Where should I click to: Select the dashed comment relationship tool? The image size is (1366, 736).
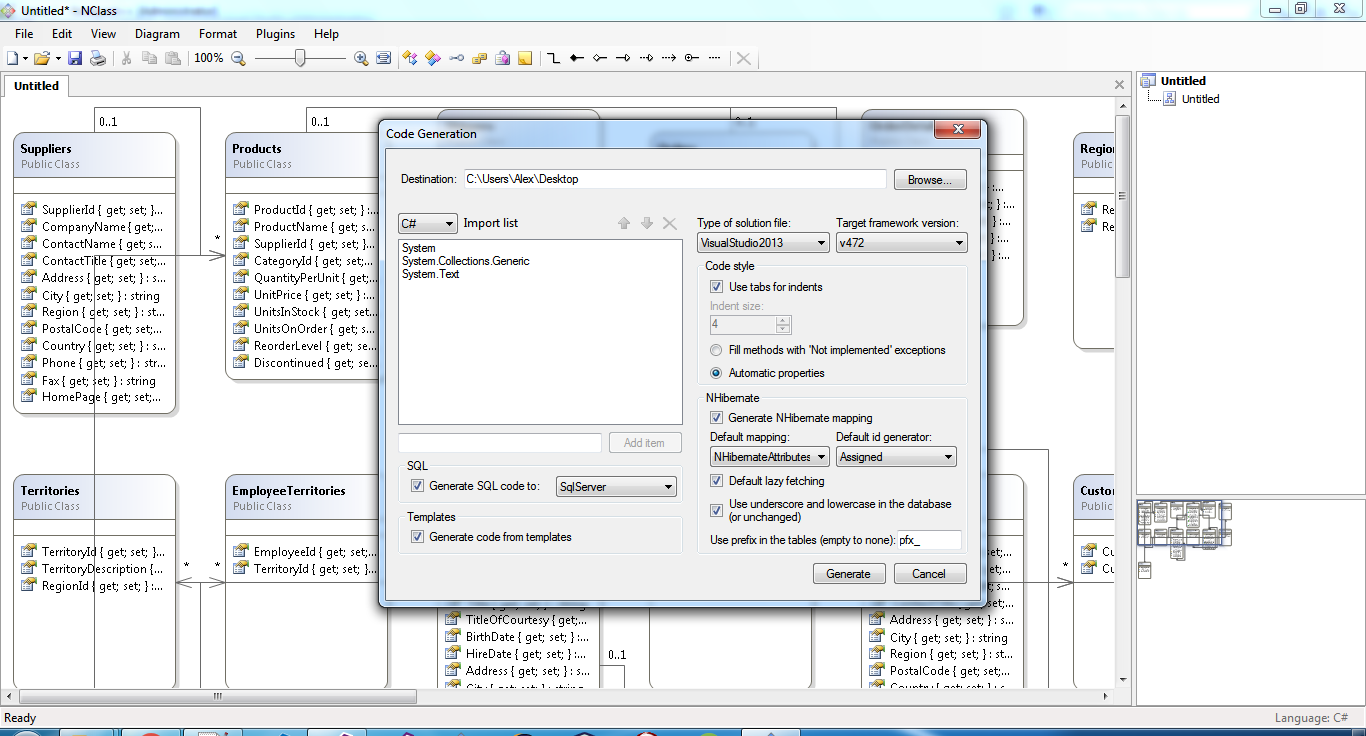pyautogui.click(x=714, y=58)
